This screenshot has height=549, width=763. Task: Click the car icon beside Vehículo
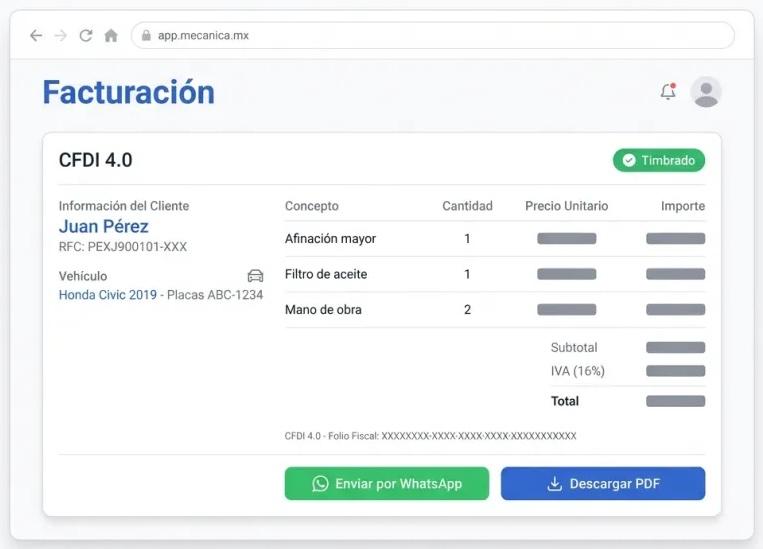(x=255, y=276)
